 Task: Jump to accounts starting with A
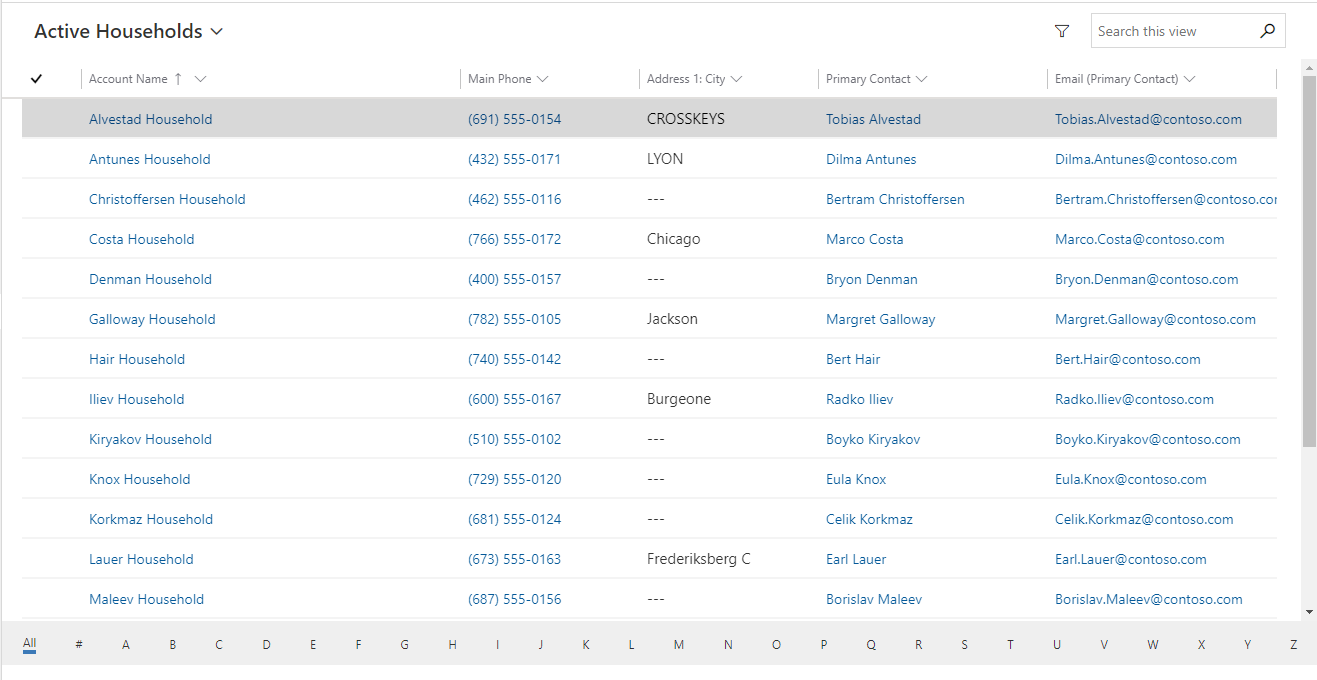[126, 645]
